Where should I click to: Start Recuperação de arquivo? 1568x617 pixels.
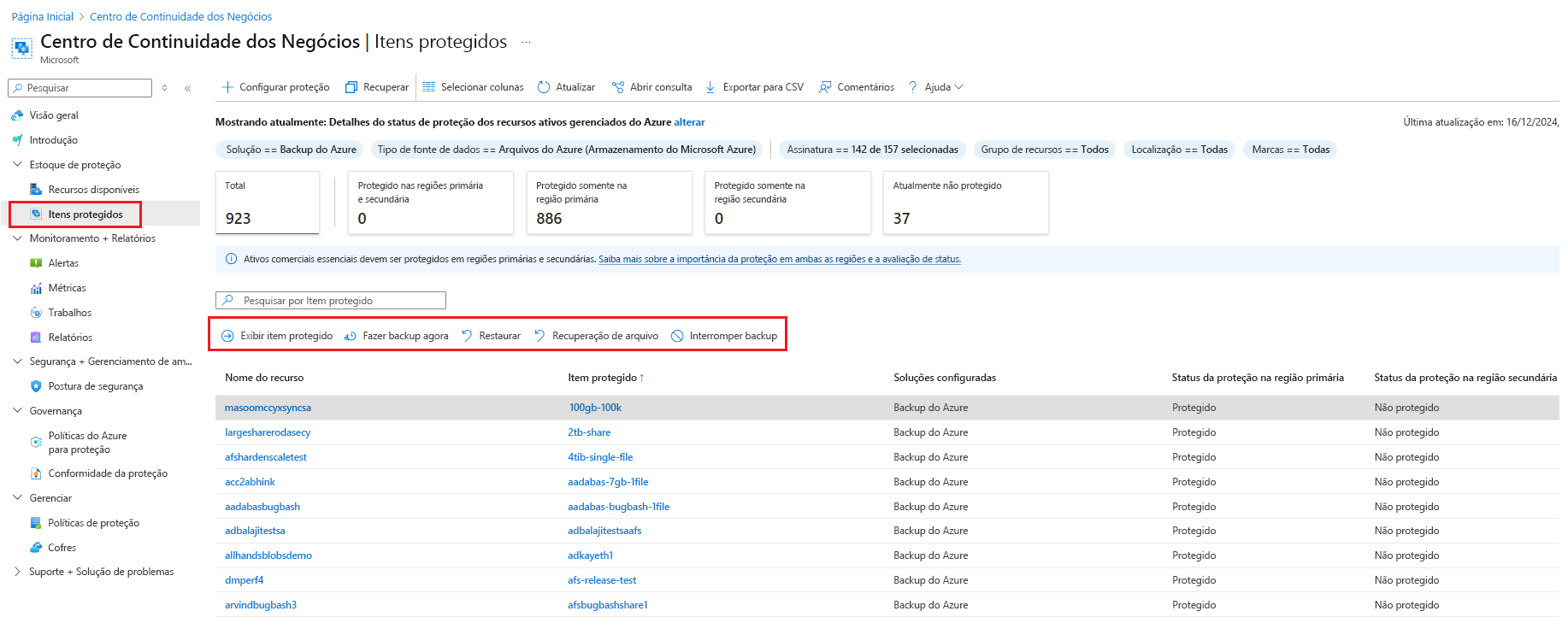pyautogui.click(x=596, y=336)
